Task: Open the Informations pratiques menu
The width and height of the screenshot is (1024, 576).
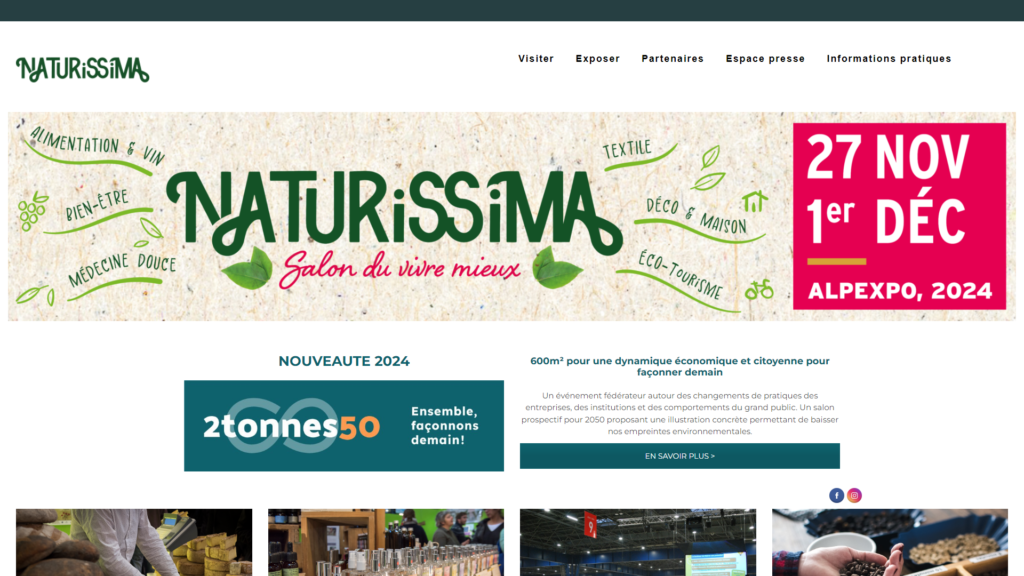Action: (889, 59)
